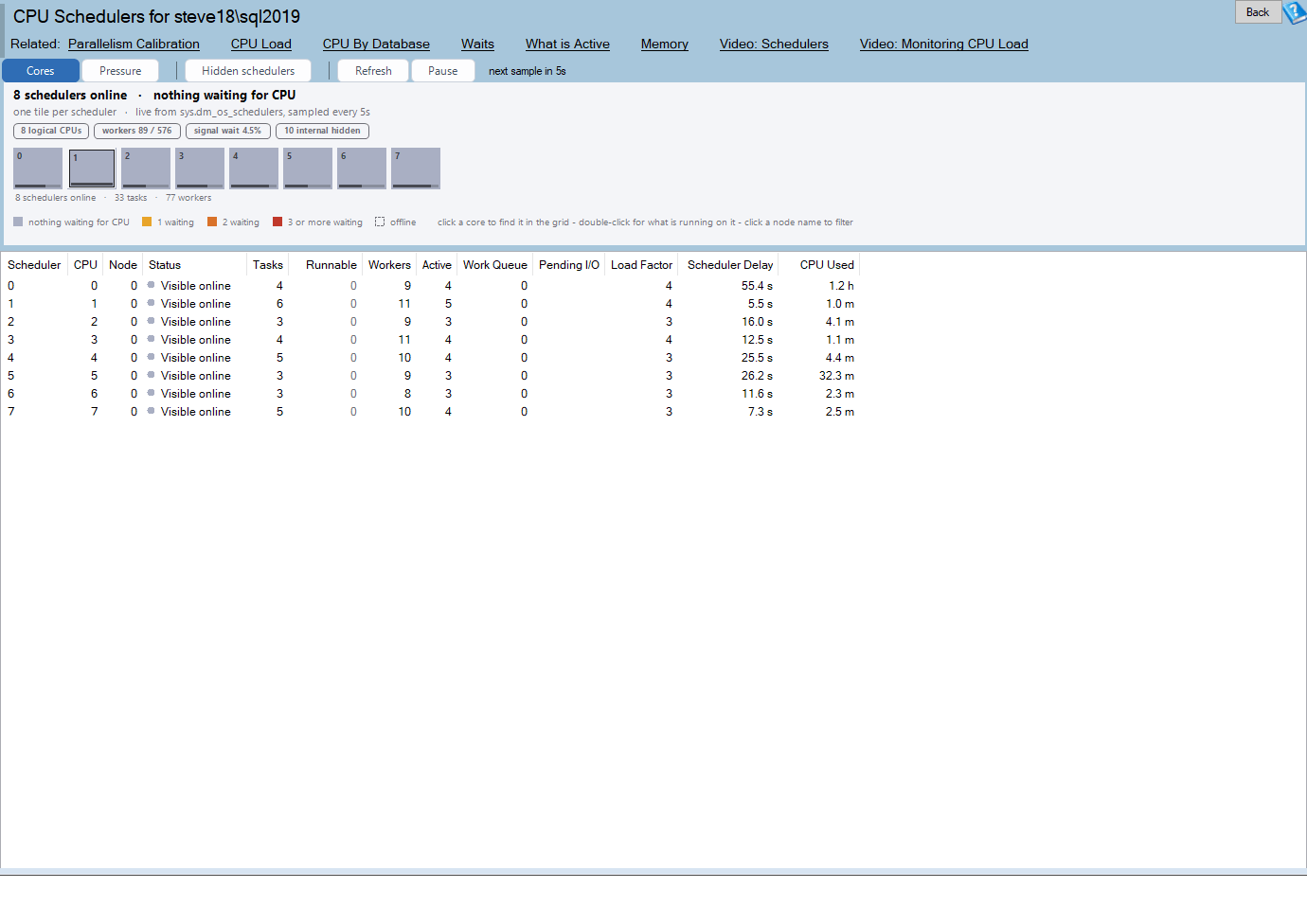This screenshot has height=924, width=1307.
Task: Open the What is Active link
Action: (x=567, y=44)
